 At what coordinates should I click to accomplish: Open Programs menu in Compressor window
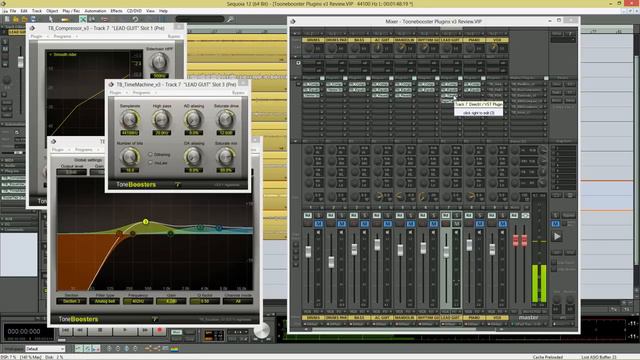(x=62, y=36)
